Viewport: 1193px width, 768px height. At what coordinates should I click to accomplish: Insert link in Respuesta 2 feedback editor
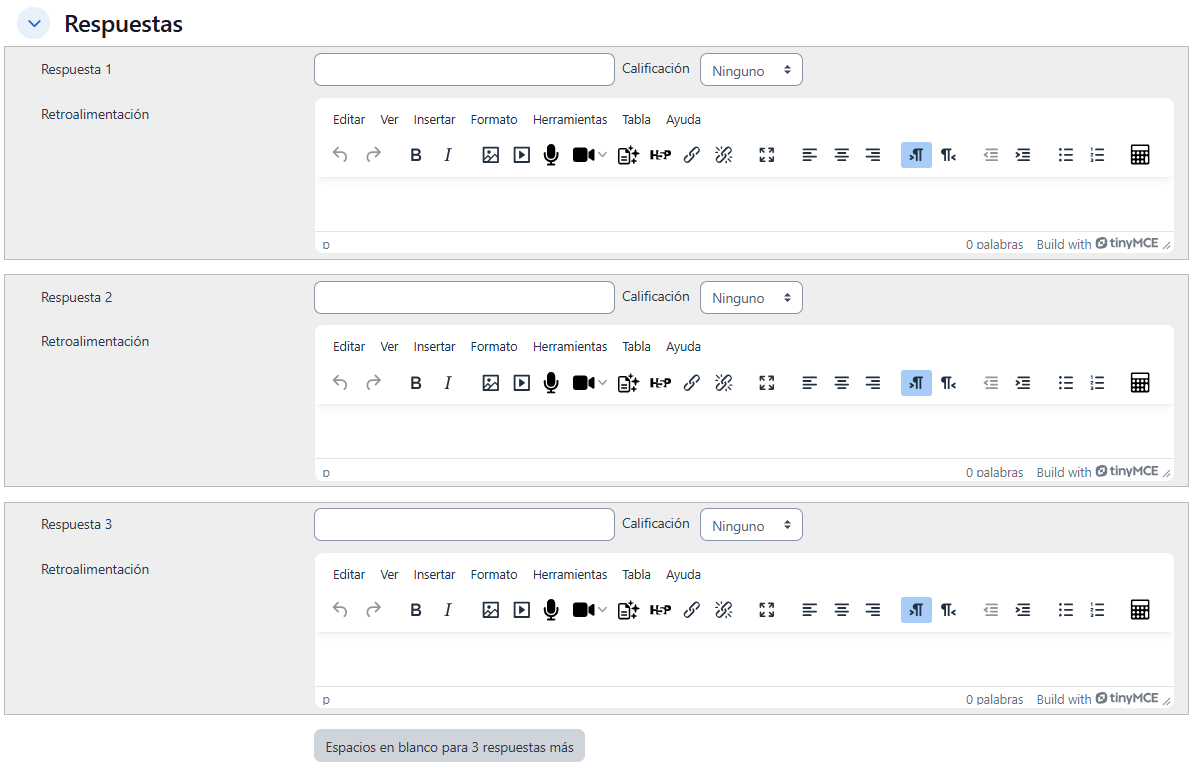click(691, 382)
